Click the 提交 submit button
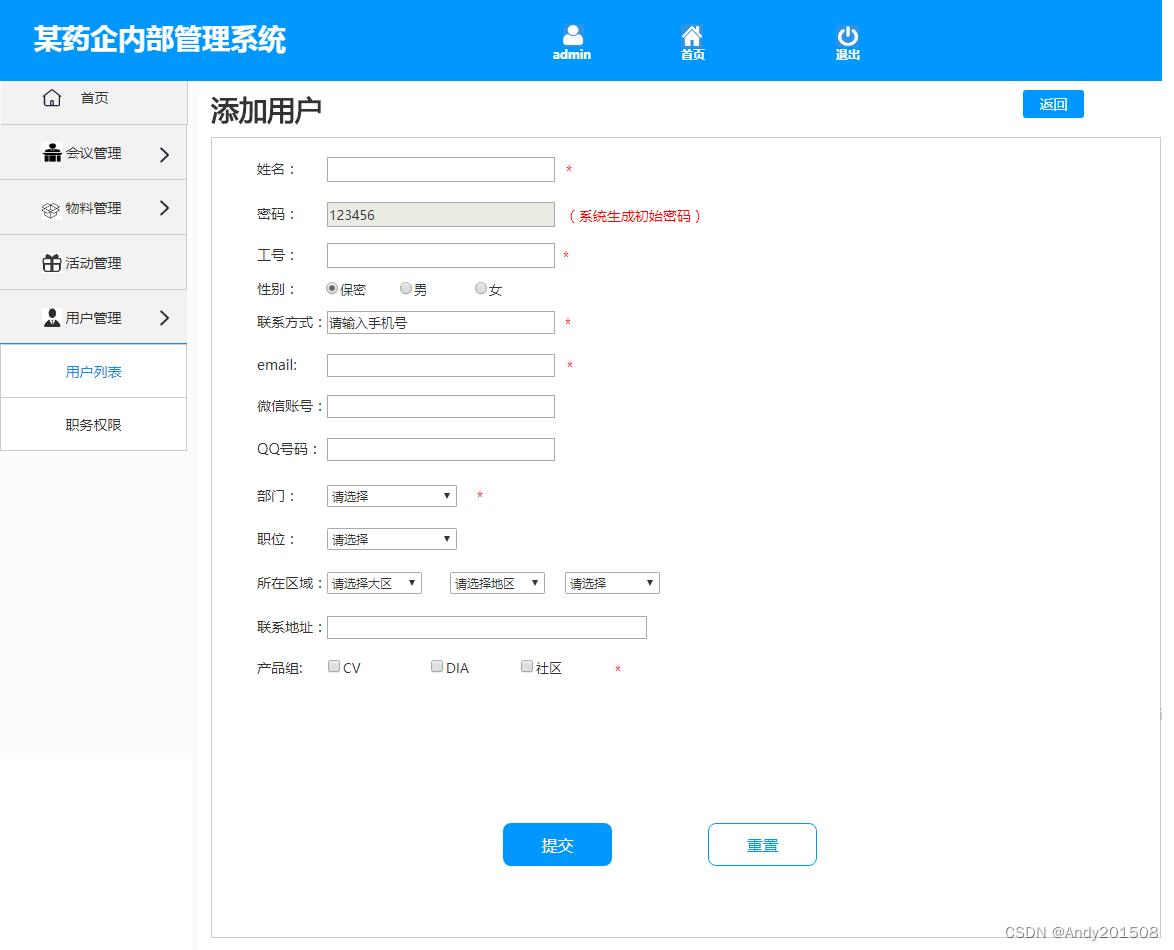Viewport: 1174px width, 950px height. [557, 844]
